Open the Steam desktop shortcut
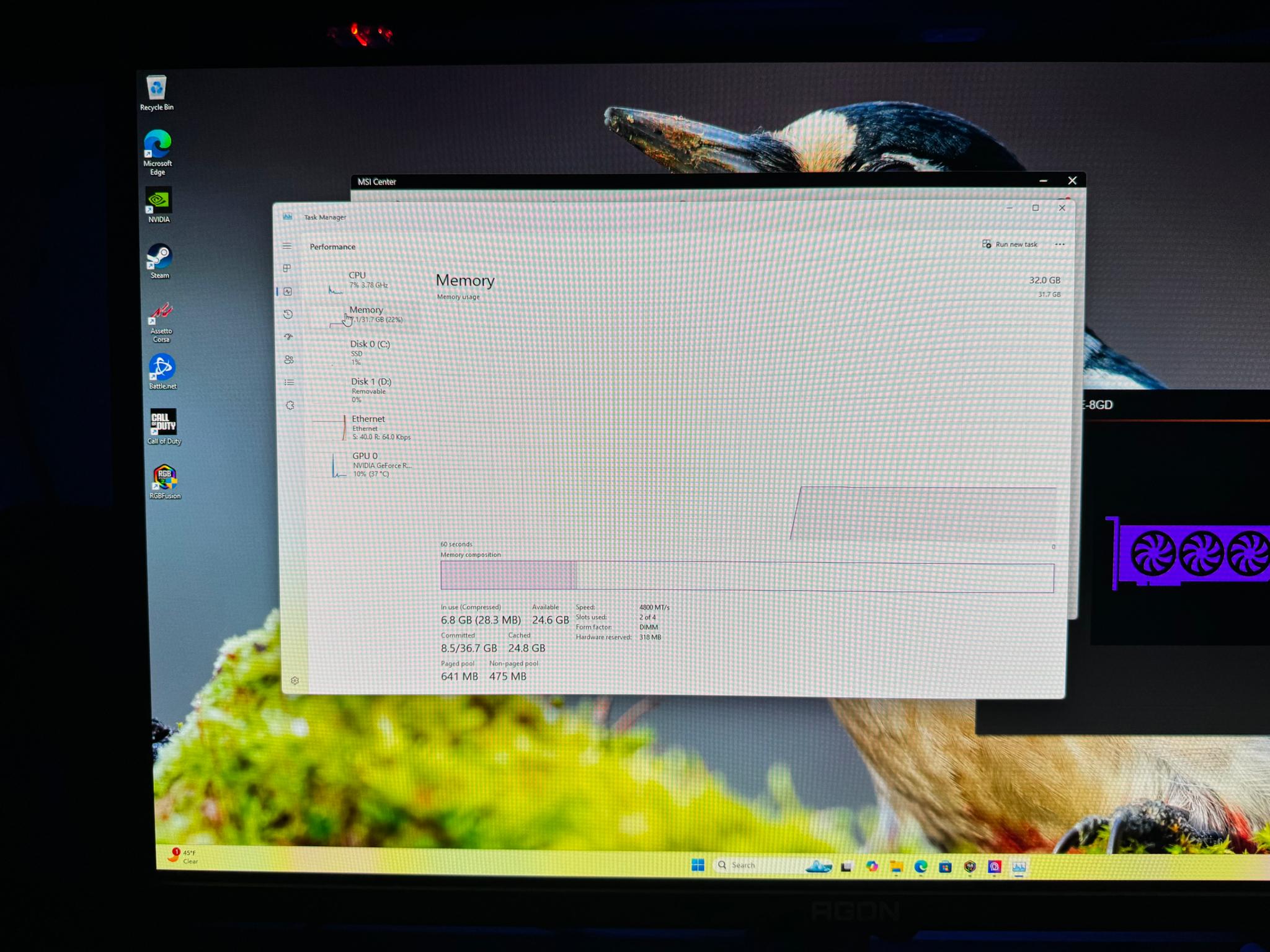This screenshot has width=1270, height=952. click(x=159, y=261)
